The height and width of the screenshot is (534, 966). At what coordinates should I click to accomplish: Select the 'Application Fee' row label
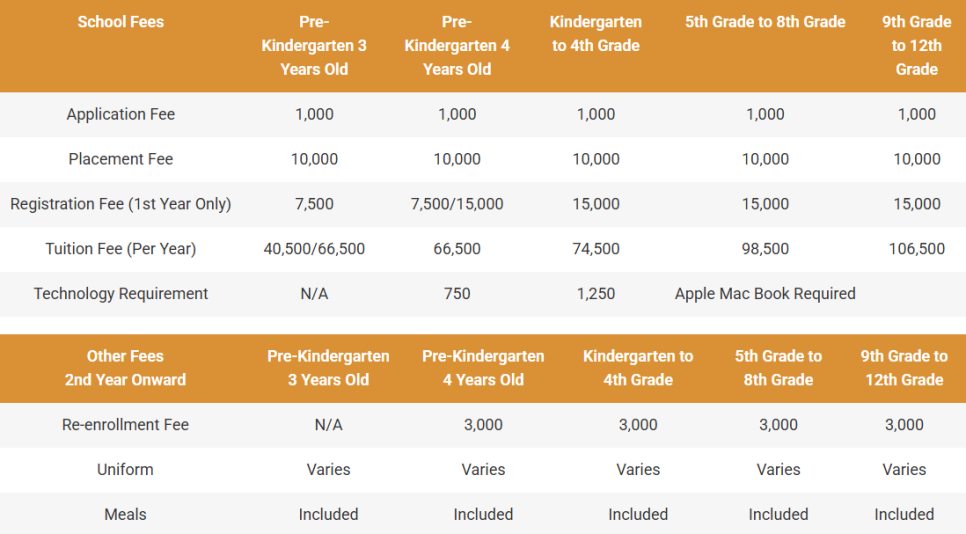120,114
